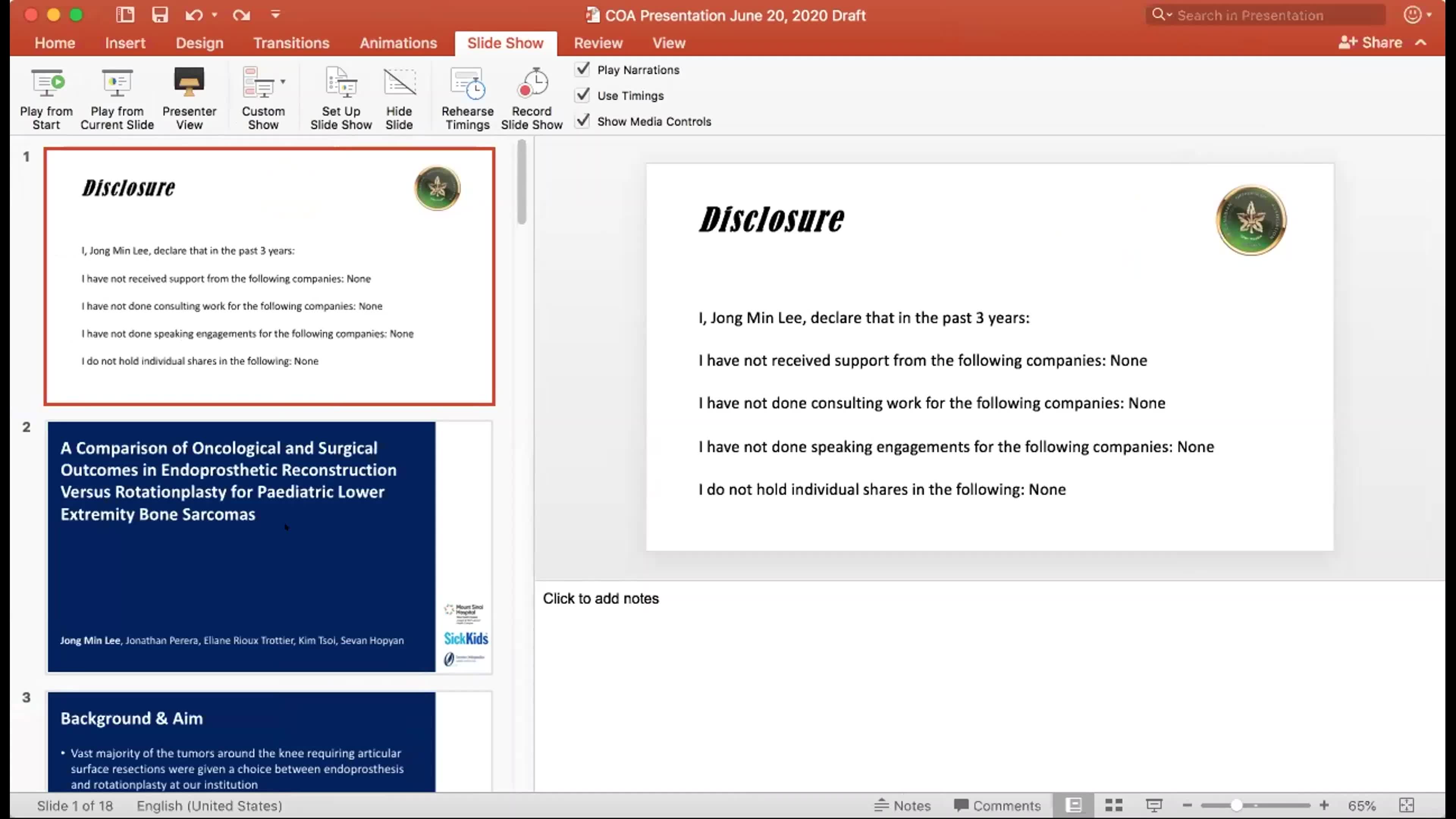Select slide 2 thumbnail
This screenshot has height=819, width=1456.
[269, 546]
